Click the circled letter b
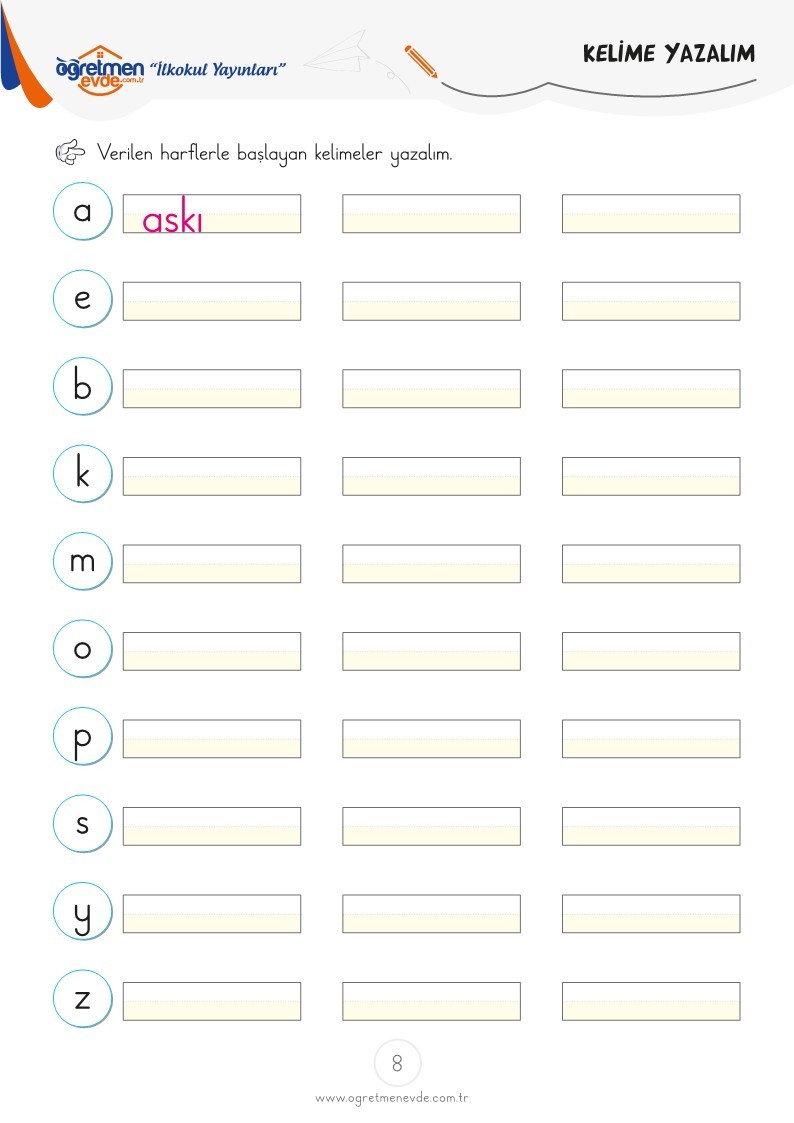The width and height of the screenshot is (794, 1123). click(x=82, y=386)
